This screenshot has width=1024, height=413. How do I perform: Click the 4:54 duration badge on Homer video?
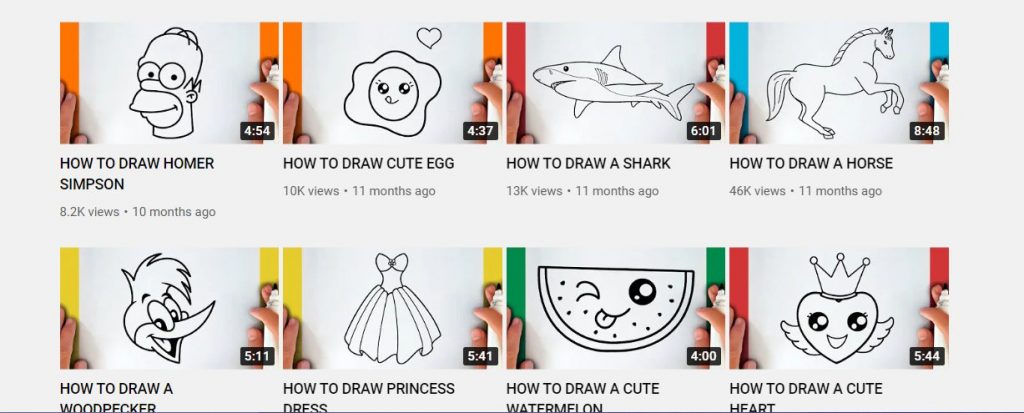[x=257, y=131]
